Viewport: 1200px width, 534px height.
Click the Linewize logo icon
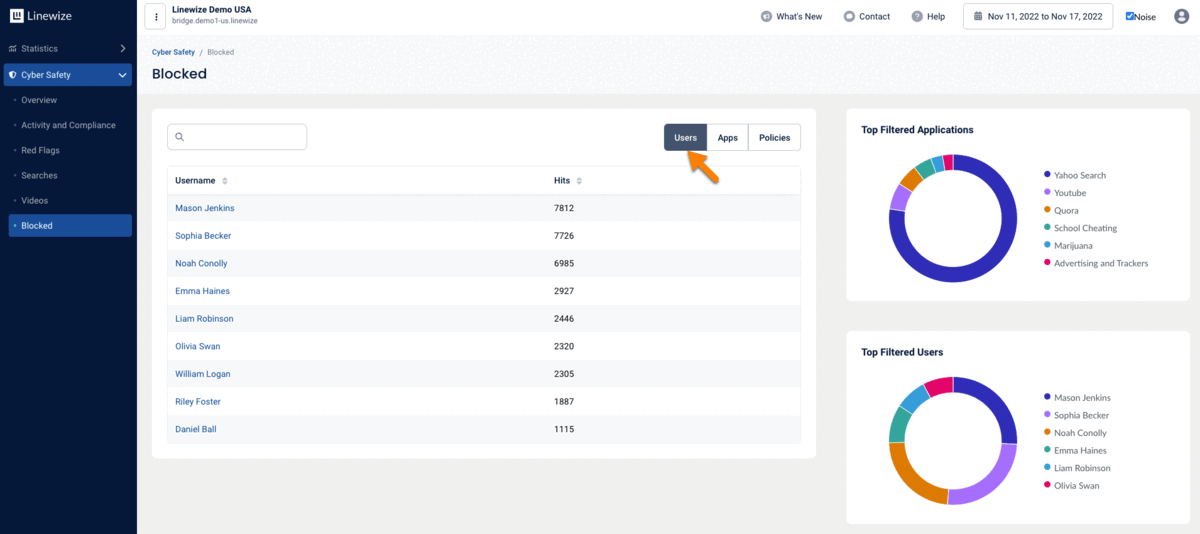(16, 16)
